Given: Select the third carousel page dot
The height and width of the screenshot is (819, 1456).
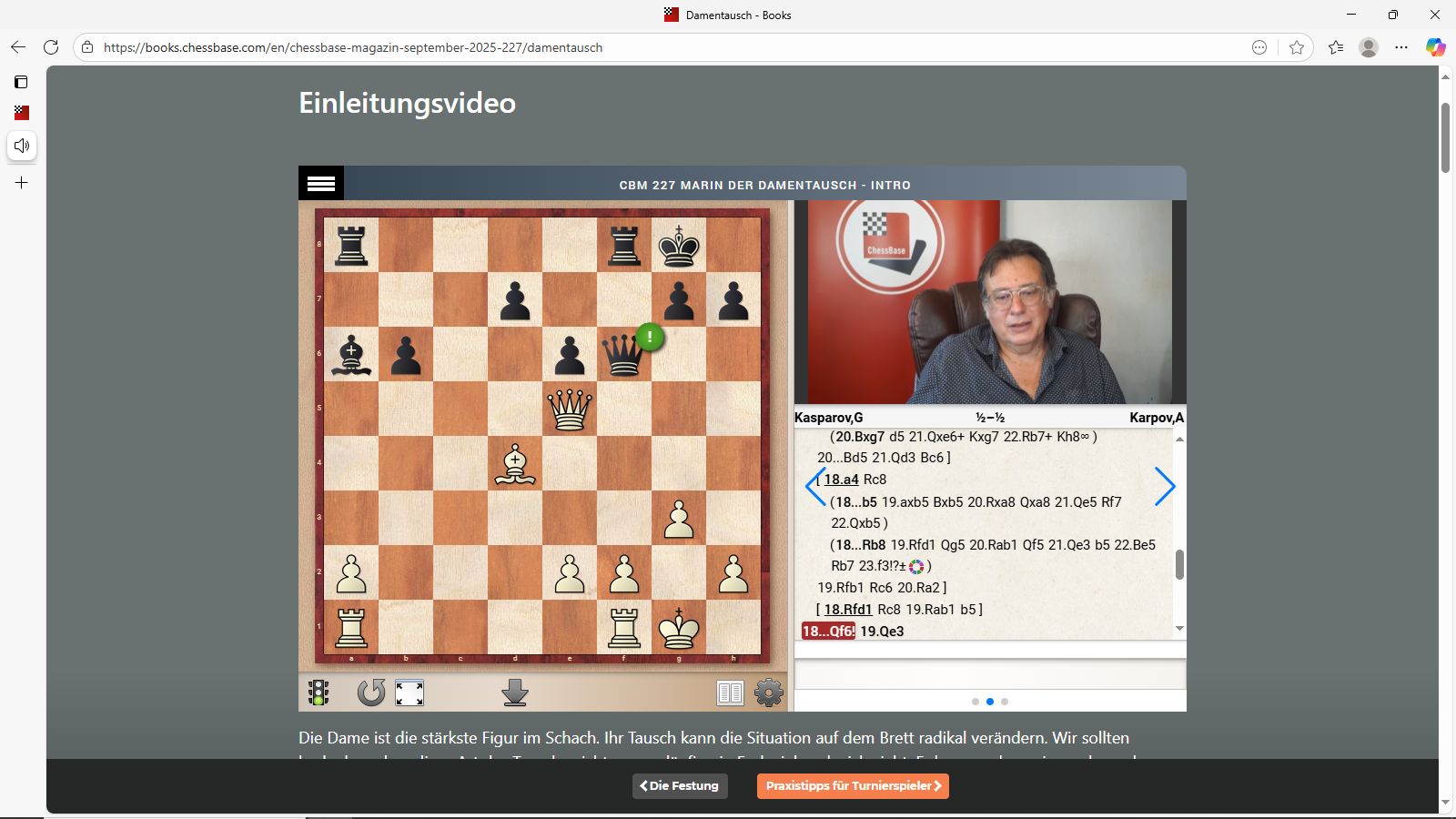Looking at the screenshot, I should pyautogui.click(x=1005, y=702).
